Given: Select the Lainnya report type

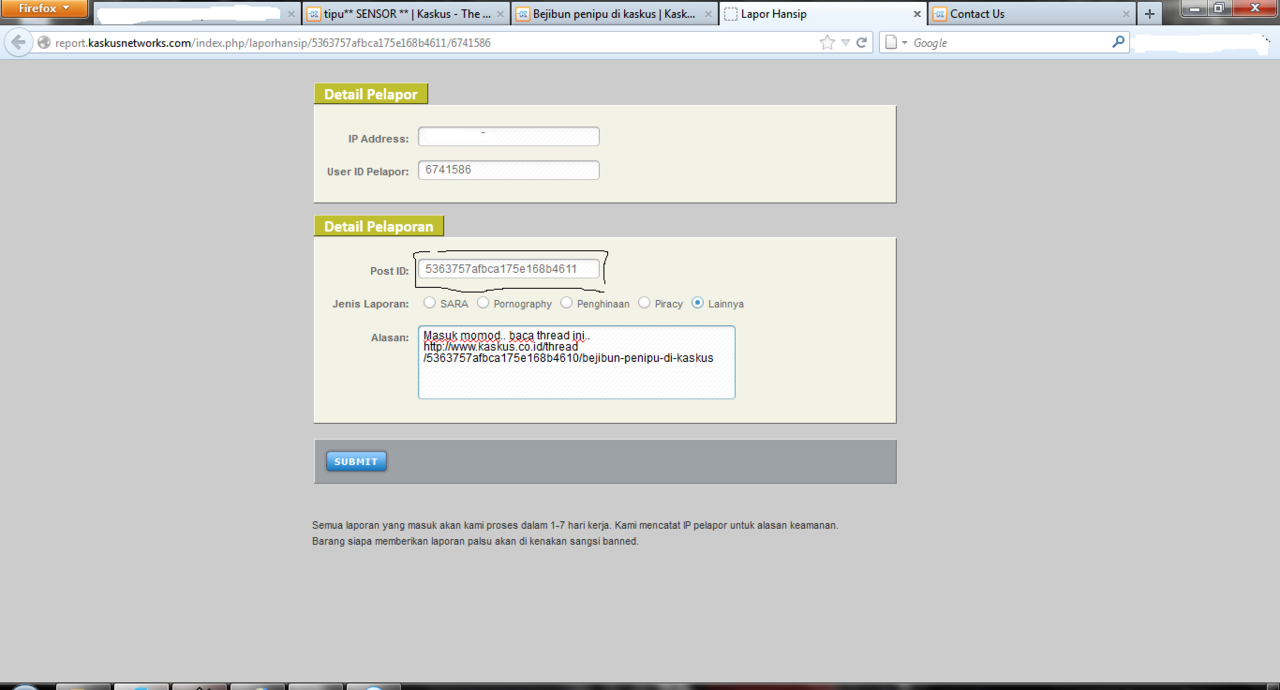Looking at the screenshot, I should 698,303.
